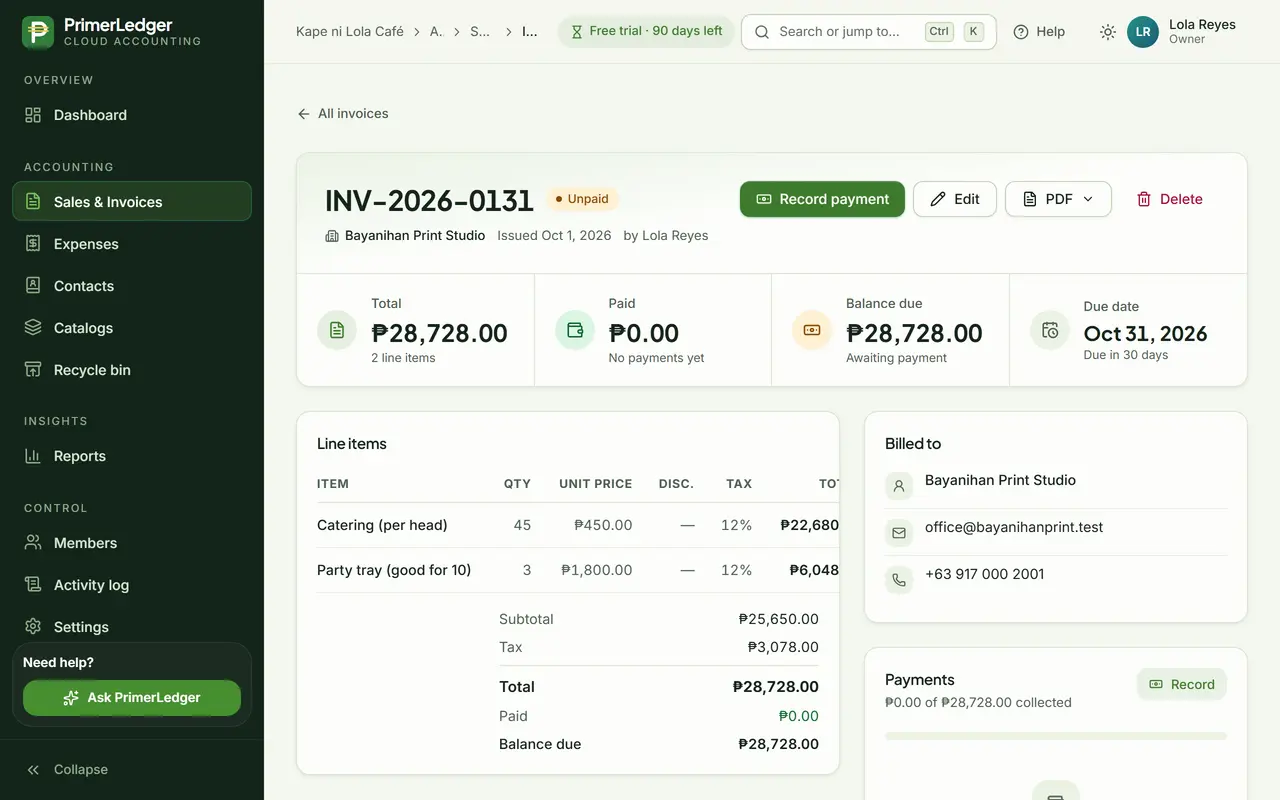The width and height of the screenshot is (1280, 800).
Task: Click the phone icon in Billed to
Action: (x=899, y=580)
